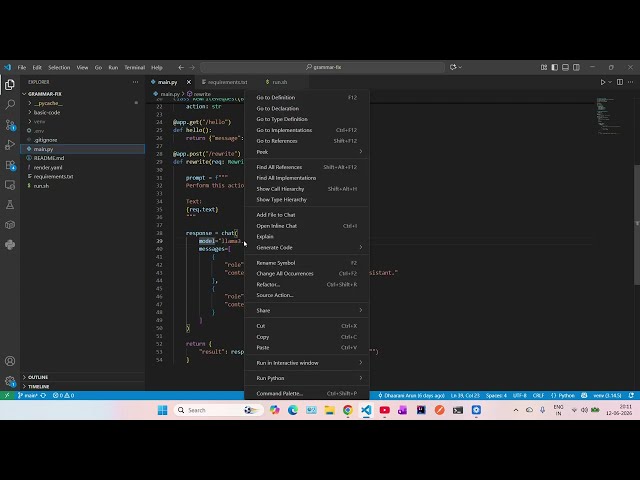Screen dimensions: 640x480
Task: Click the Customize Layout icon
Action: coord(544,67)
